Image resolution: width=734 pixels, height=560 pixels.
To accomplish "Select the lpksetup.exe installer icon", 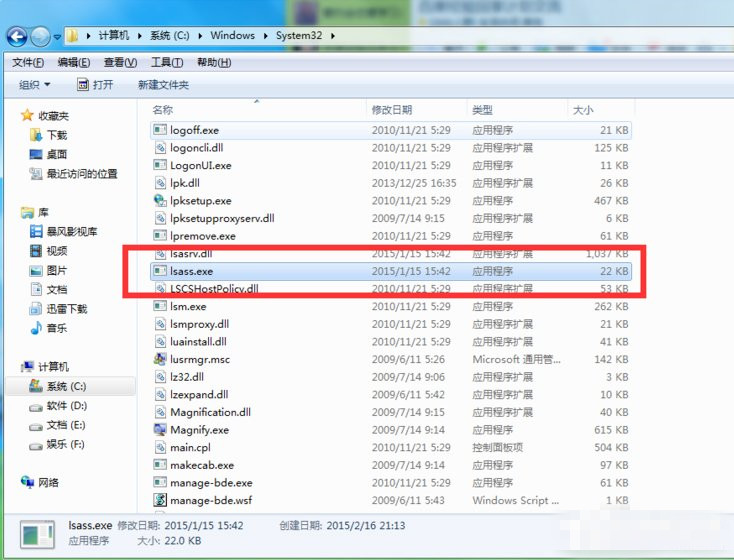I will pyautogui.click(x=160, y=201).
